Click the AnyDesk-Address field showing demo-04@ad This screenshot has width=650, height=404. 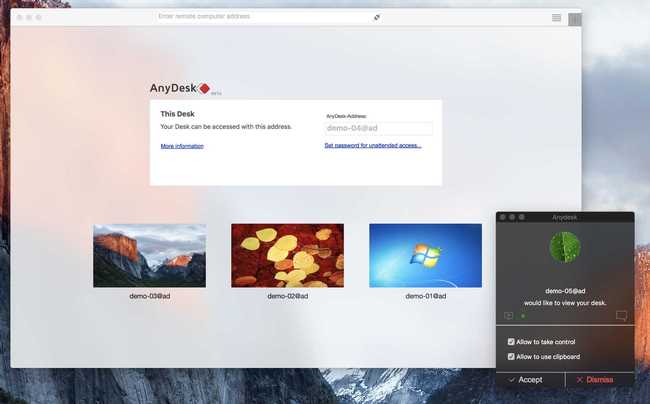378,128
